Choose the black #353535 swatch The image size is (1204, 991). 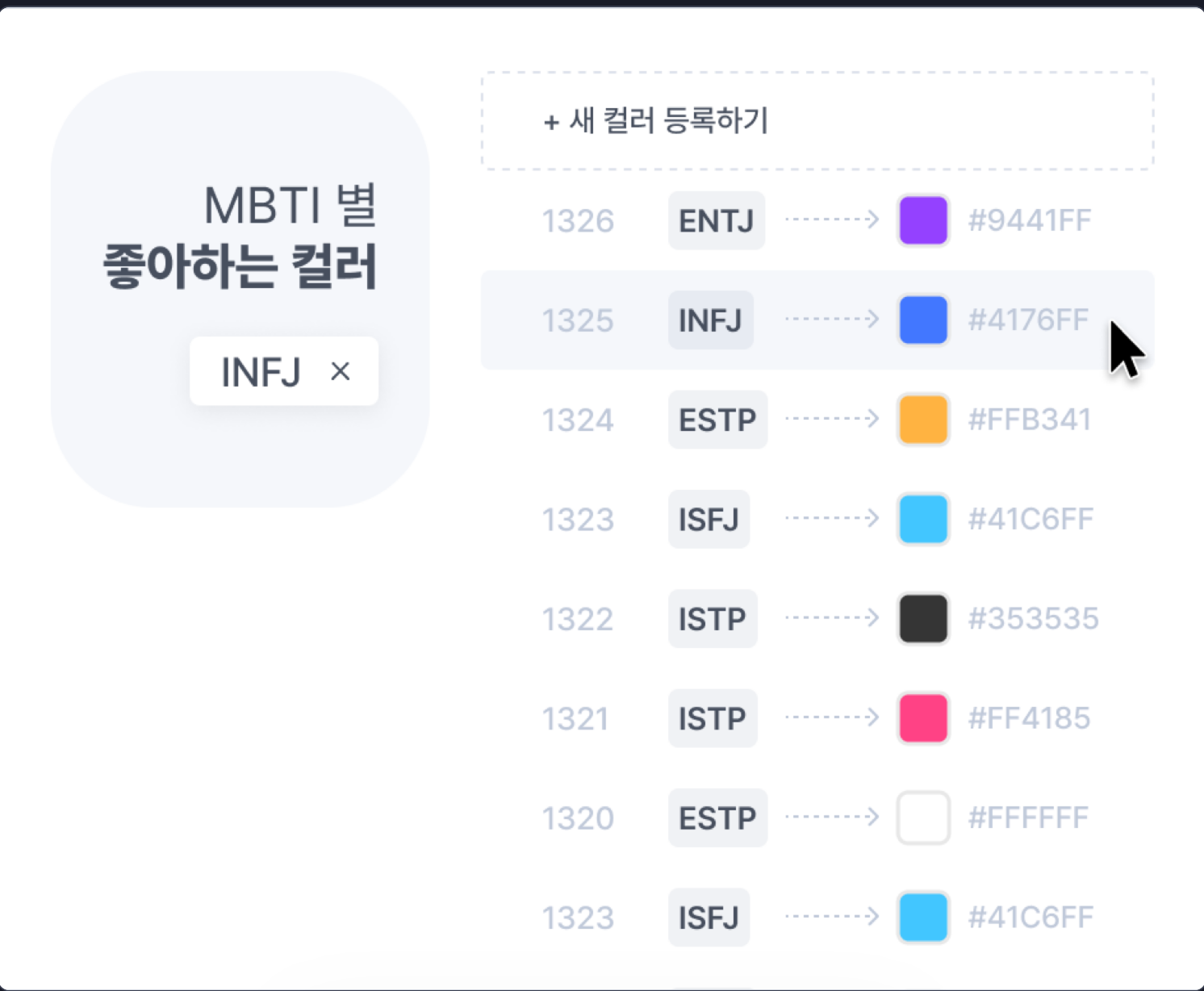[923, 618]
